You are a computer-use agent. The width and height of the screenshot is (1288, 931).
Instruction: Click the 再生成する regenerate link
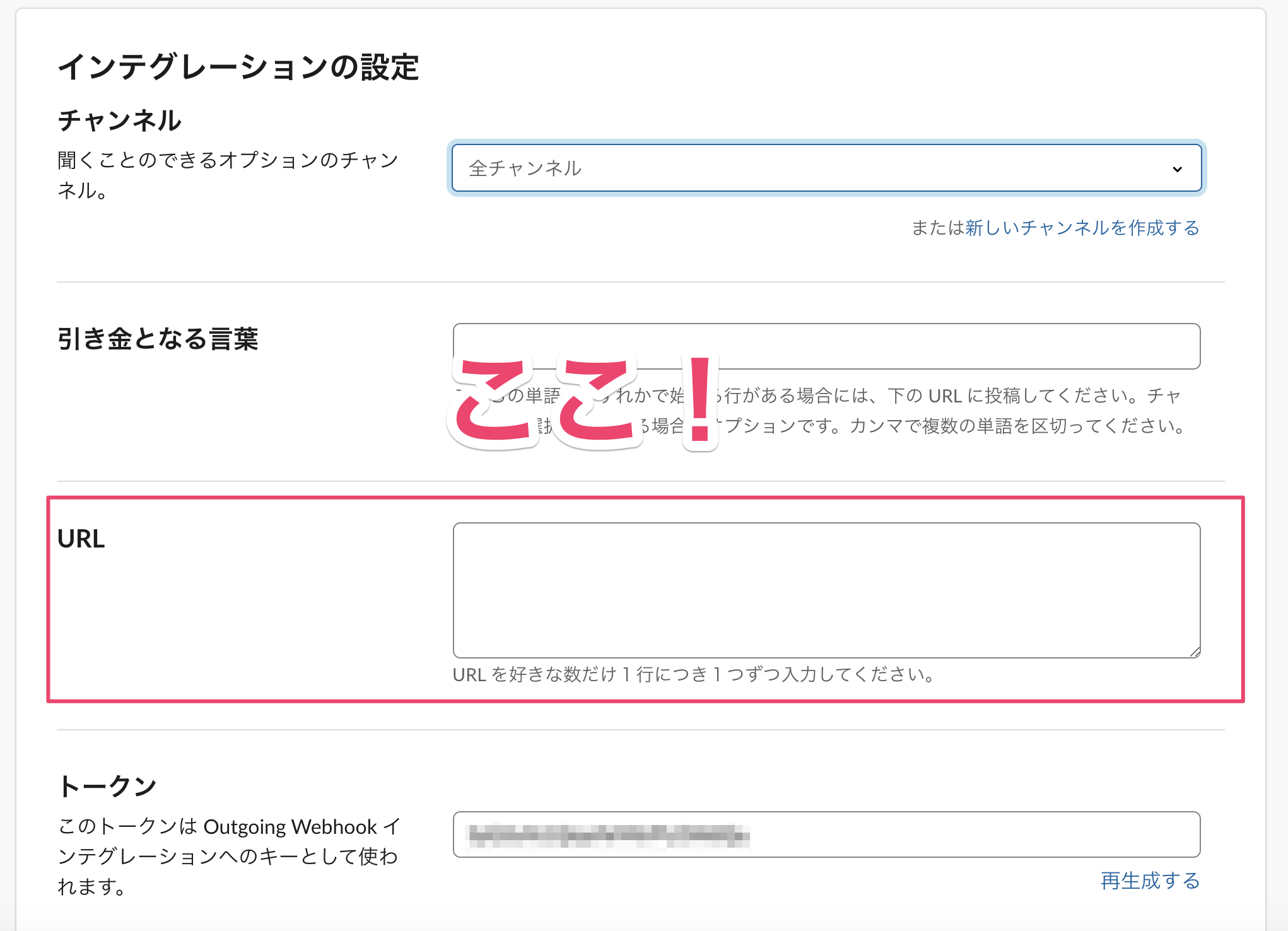click(x=1150, y=881)
